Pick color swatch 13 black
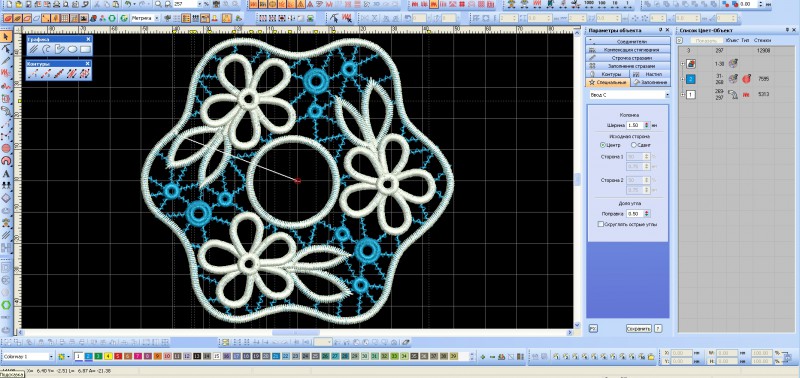The image size is (800, 378). [x=197, y=356]
